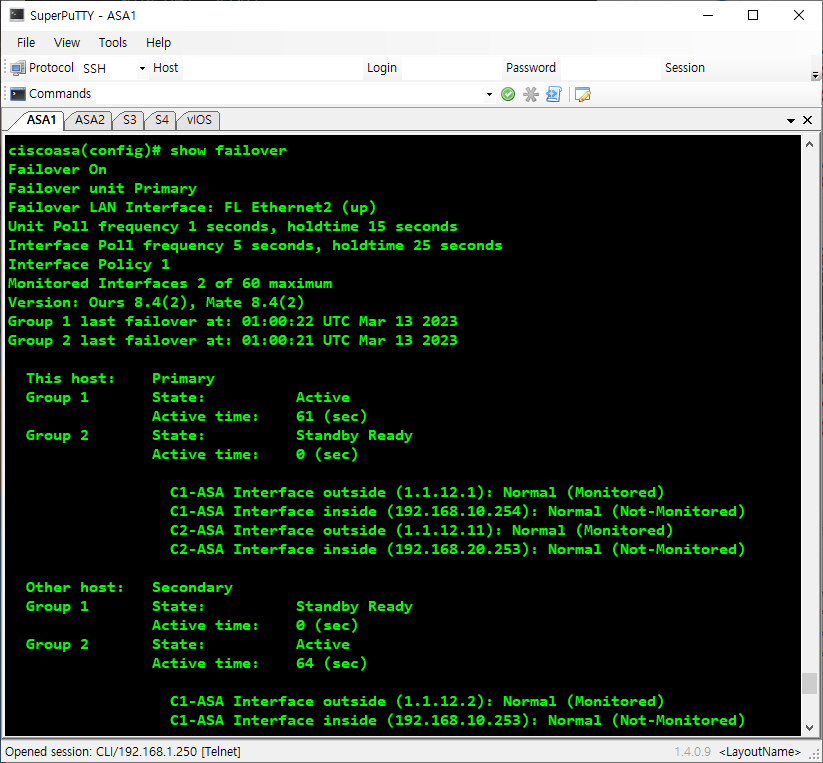Viewport: 823px width, 763px height.
Task: Click the C1-ASA inside 192.168.10.253 line
Action: click(458, 720)
